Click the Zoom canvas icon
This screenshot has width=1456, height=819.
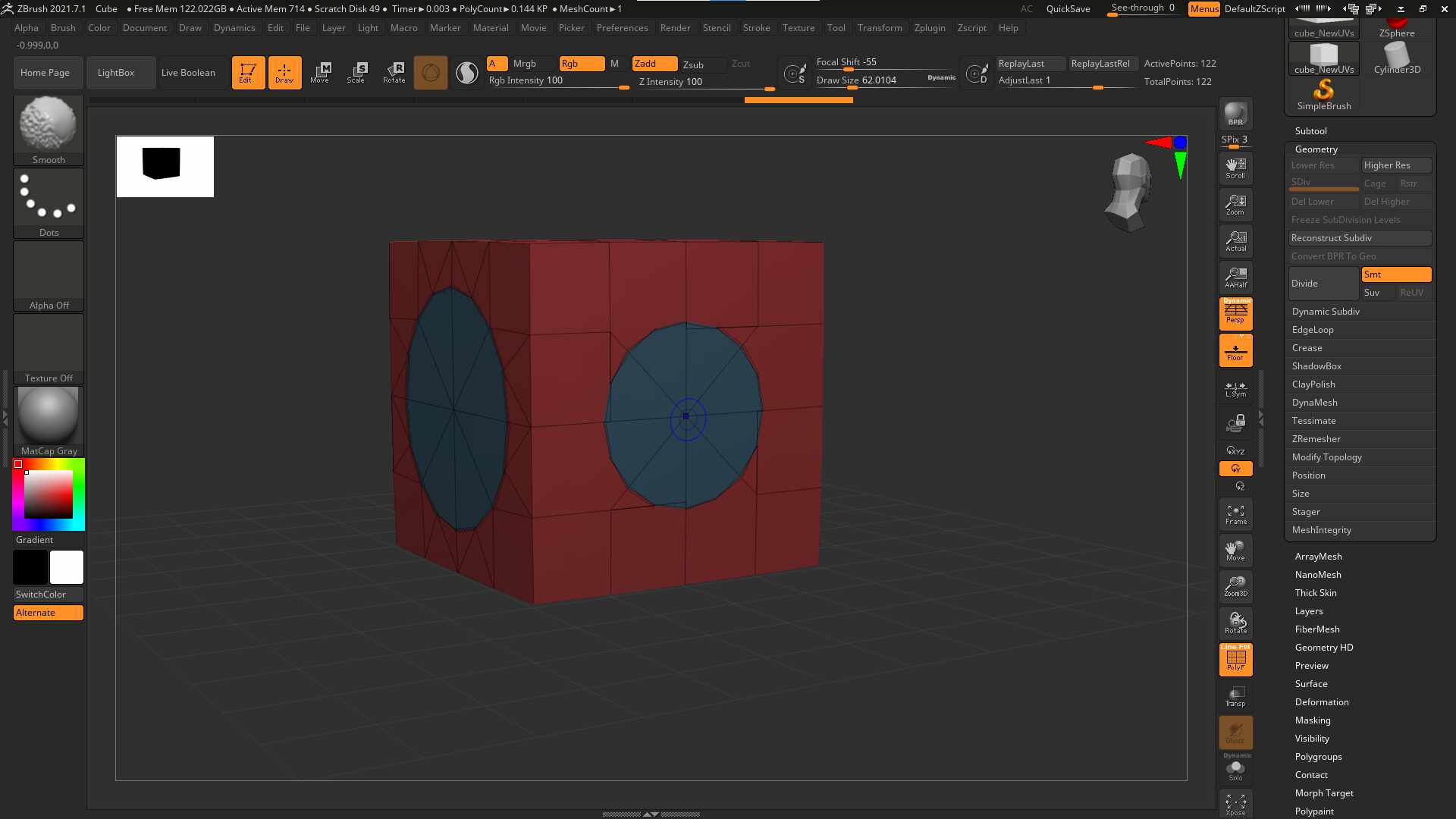coord(1235,205)
